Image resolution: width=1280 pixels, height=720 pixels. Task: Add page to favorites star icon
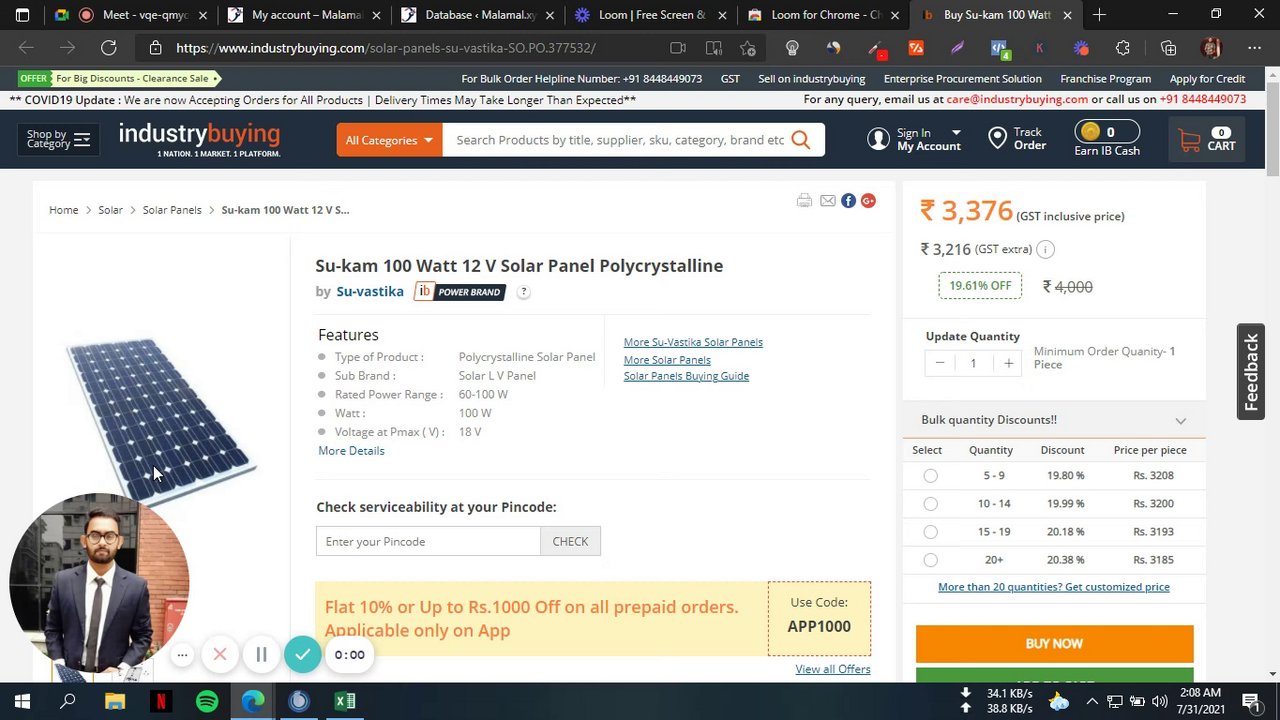(x=748, y=48)
